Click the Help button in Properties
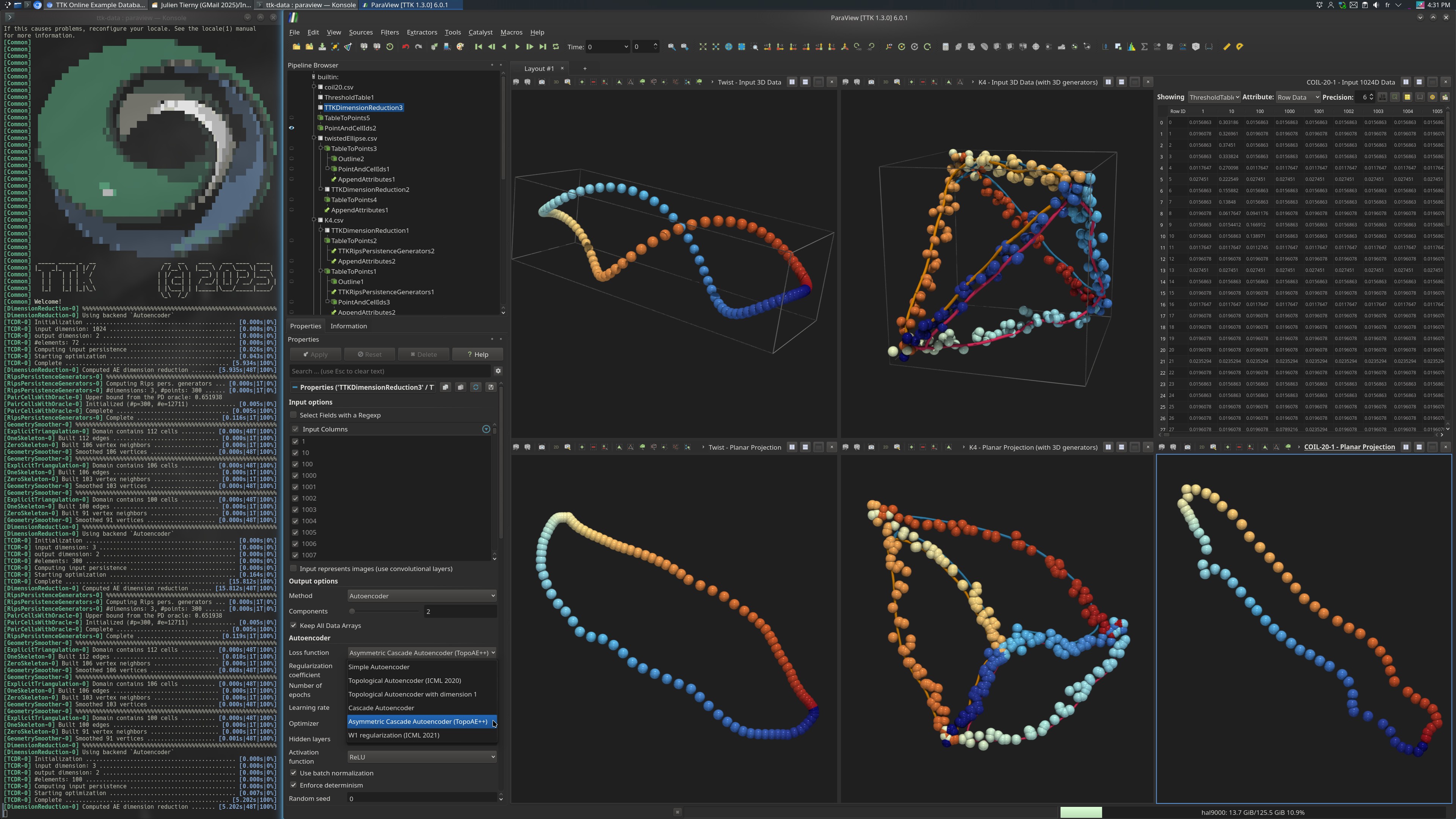This screenshot has height=819, width=1456. pos(478,355)
